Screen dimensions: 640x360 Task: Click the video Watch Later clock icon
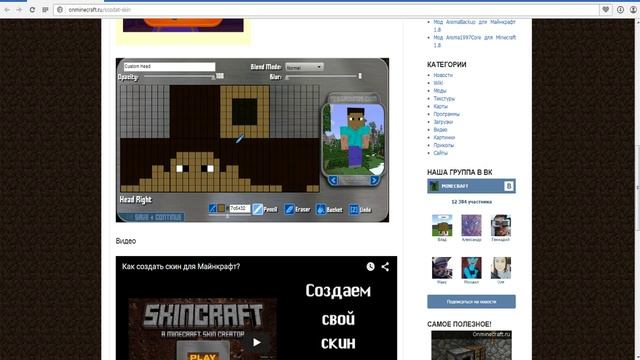pos(370,267)
